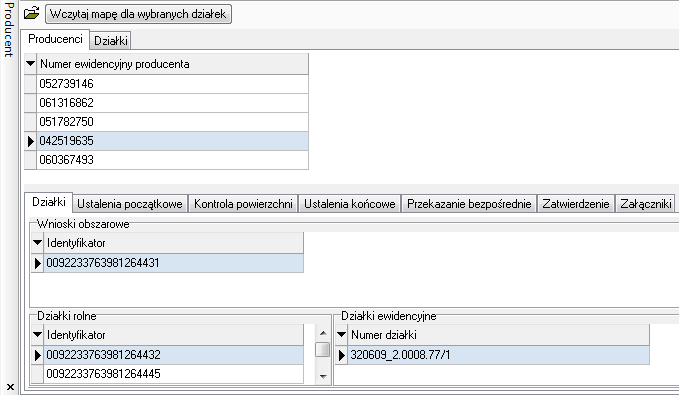
Task: Open dropdown arrow in Wnioski obszarowe header
Action: click(x=37, y=243)
